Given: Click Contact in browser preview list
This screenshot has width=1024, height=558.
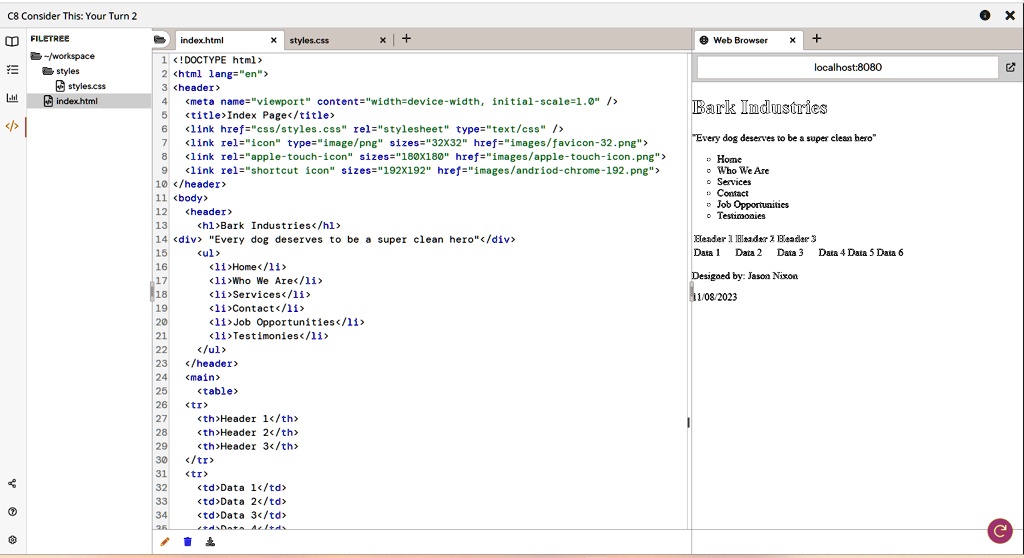Looking at the screenshot, I should coord(732,193).
